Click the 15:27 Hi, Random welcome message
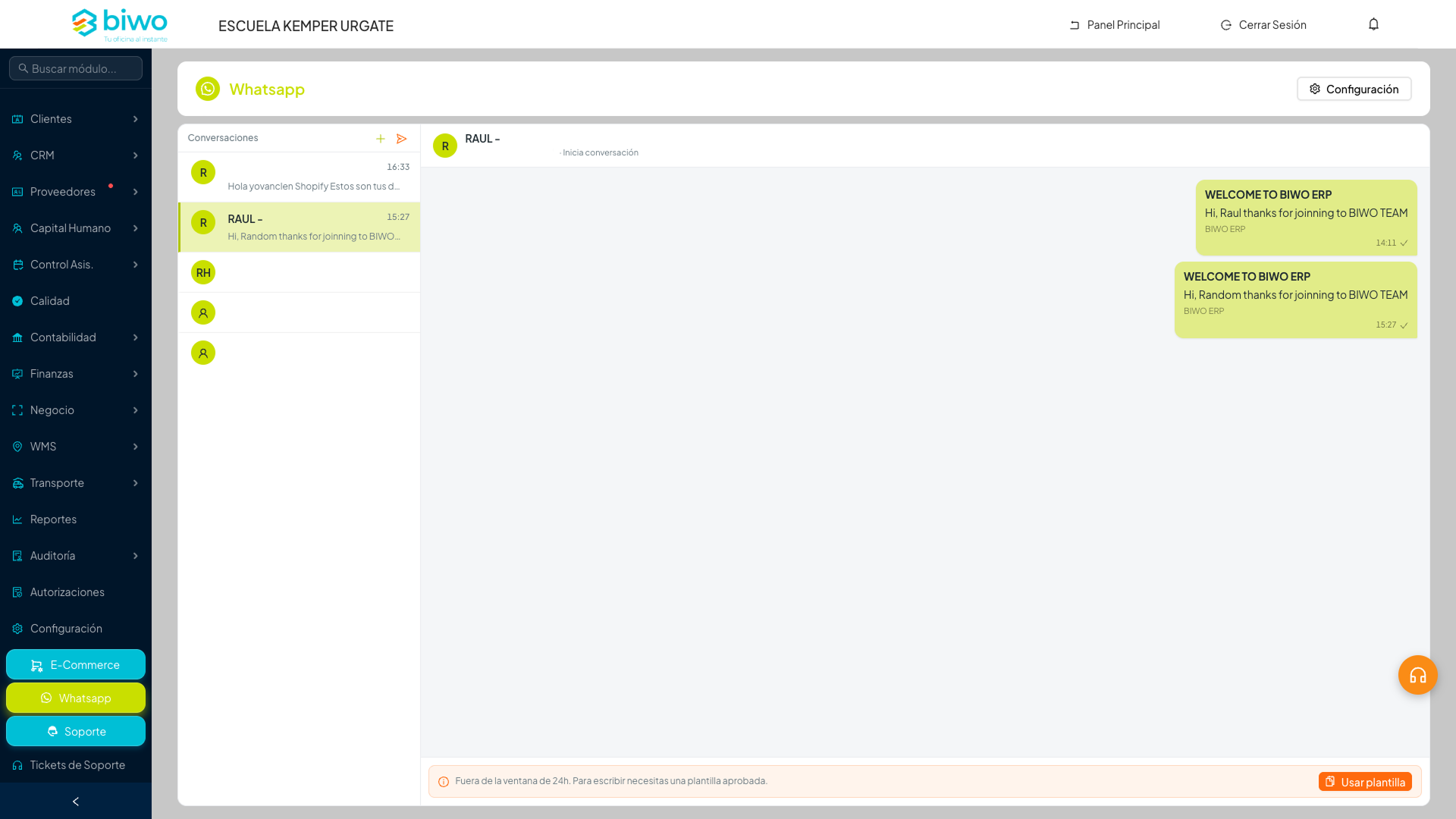This screenshot has width=1456, height=819. coord(1295,300)
